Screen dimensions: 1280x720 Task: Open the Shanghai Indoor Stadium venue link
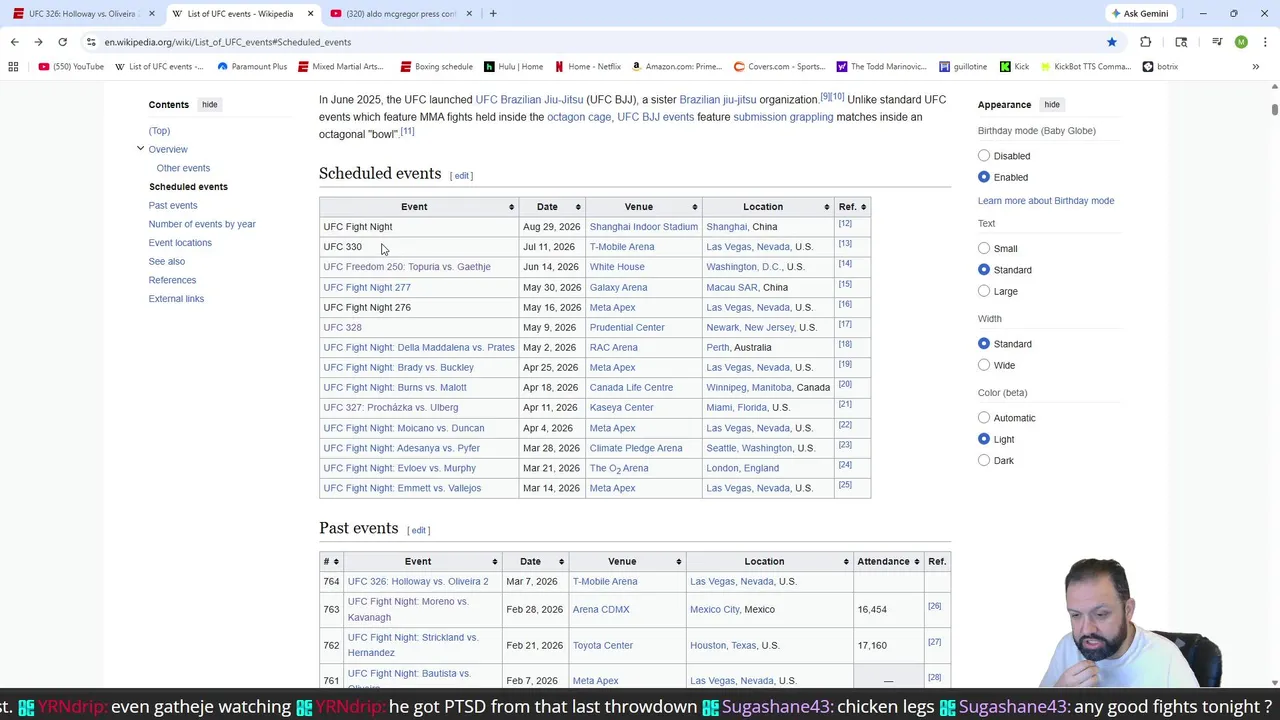point(643,227)
